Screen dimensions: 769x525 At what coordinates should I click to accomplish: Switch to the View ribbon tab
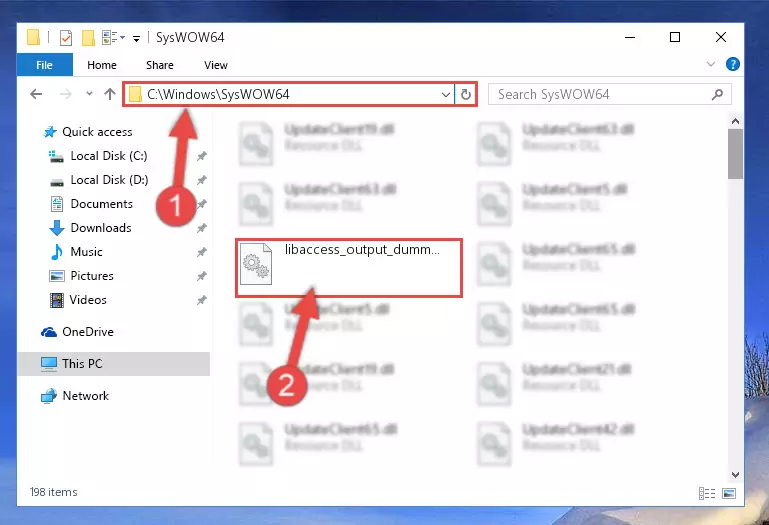pyautogui.click(x=216, y=65)
